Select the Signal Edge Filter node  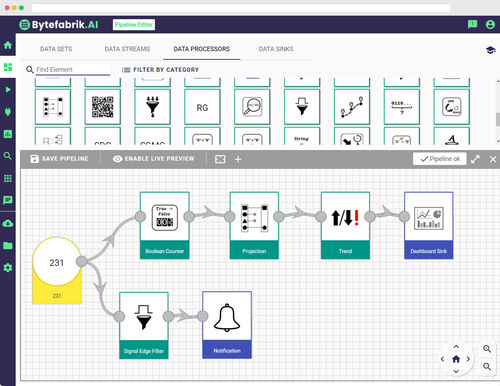144,325
